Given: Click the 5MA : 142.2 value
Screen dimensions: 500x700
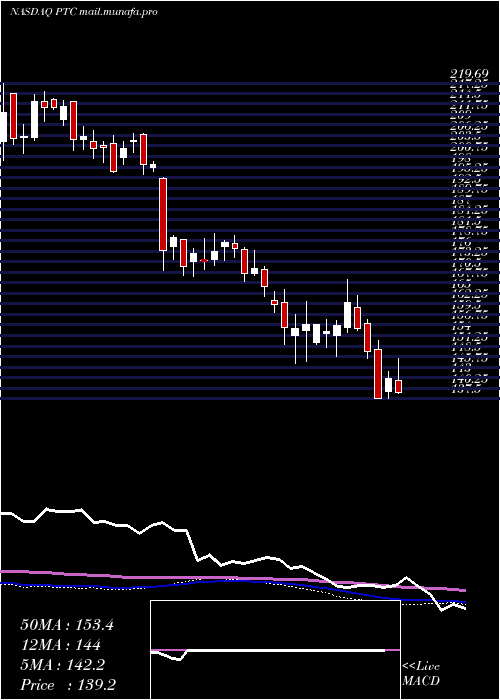Looking at the screenshot, I should [62, 665].
